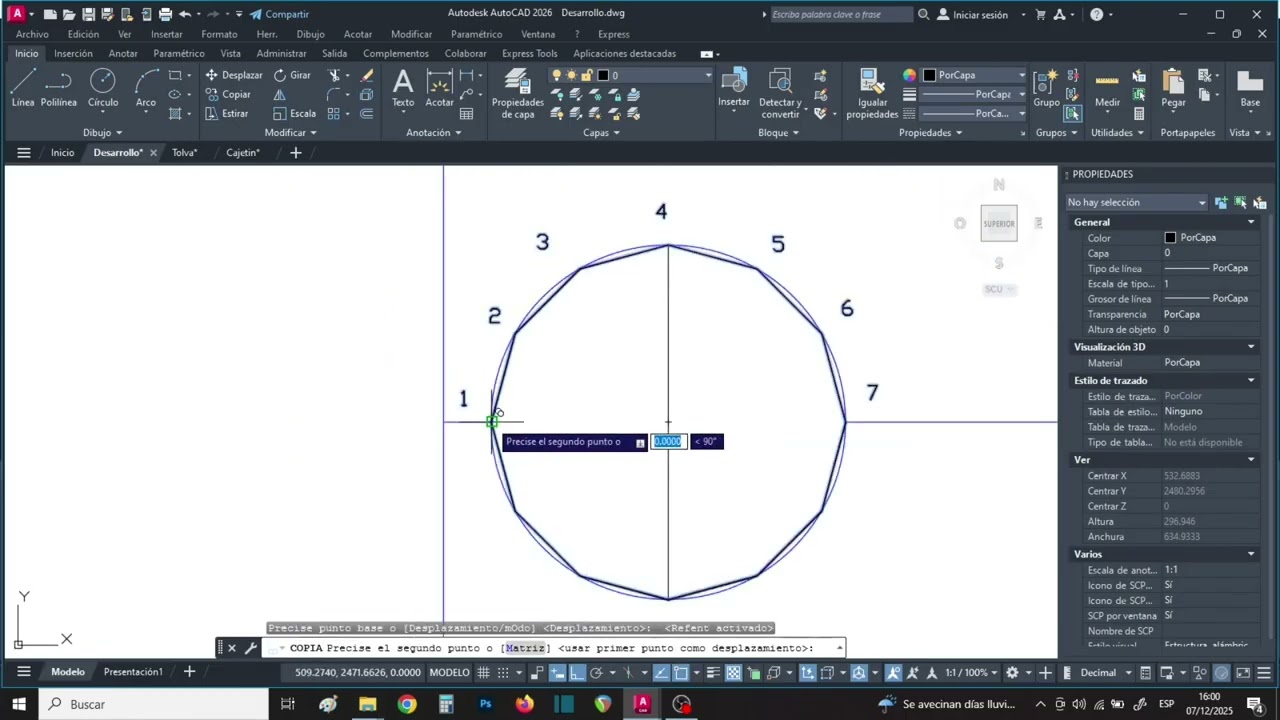This screenshot has width=1280, height=720.
Task: Click the eraser (Borrar) icon in Modificar
Action: 367,75
